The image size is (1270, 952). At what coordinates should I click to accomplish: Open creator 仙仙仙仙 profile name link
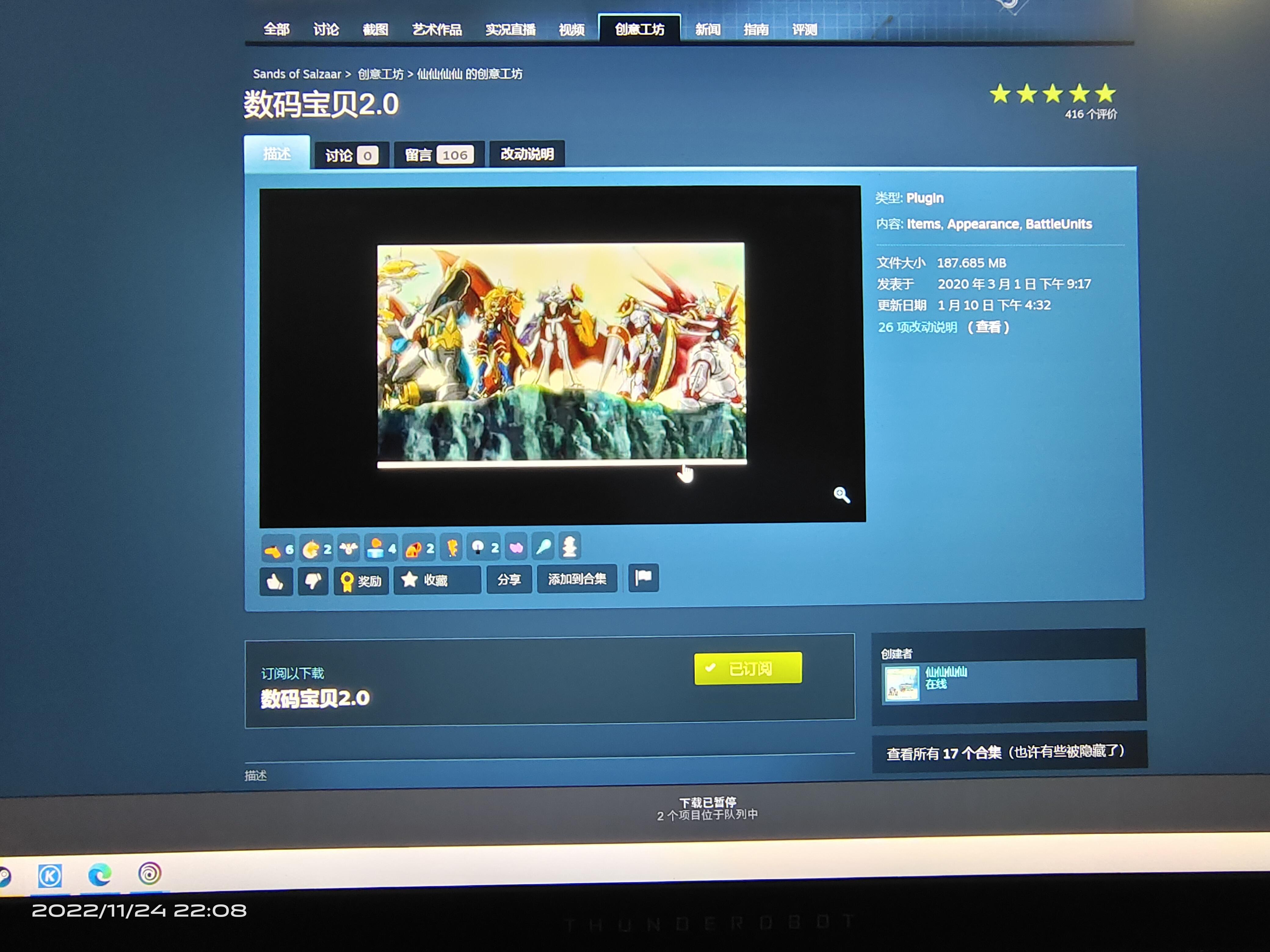click(x=945, y=671)
